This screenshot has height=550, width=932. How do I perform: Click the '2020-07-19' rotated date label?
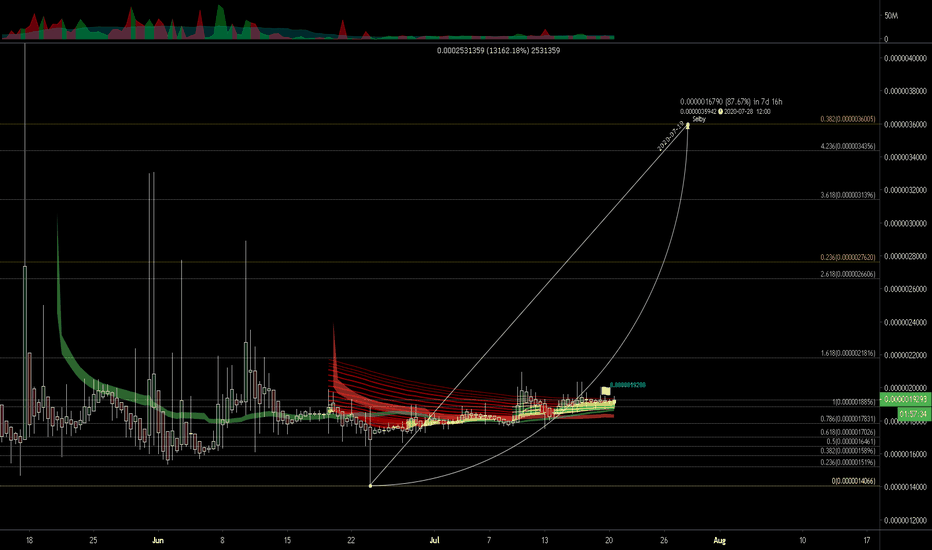tap(671, 137)
